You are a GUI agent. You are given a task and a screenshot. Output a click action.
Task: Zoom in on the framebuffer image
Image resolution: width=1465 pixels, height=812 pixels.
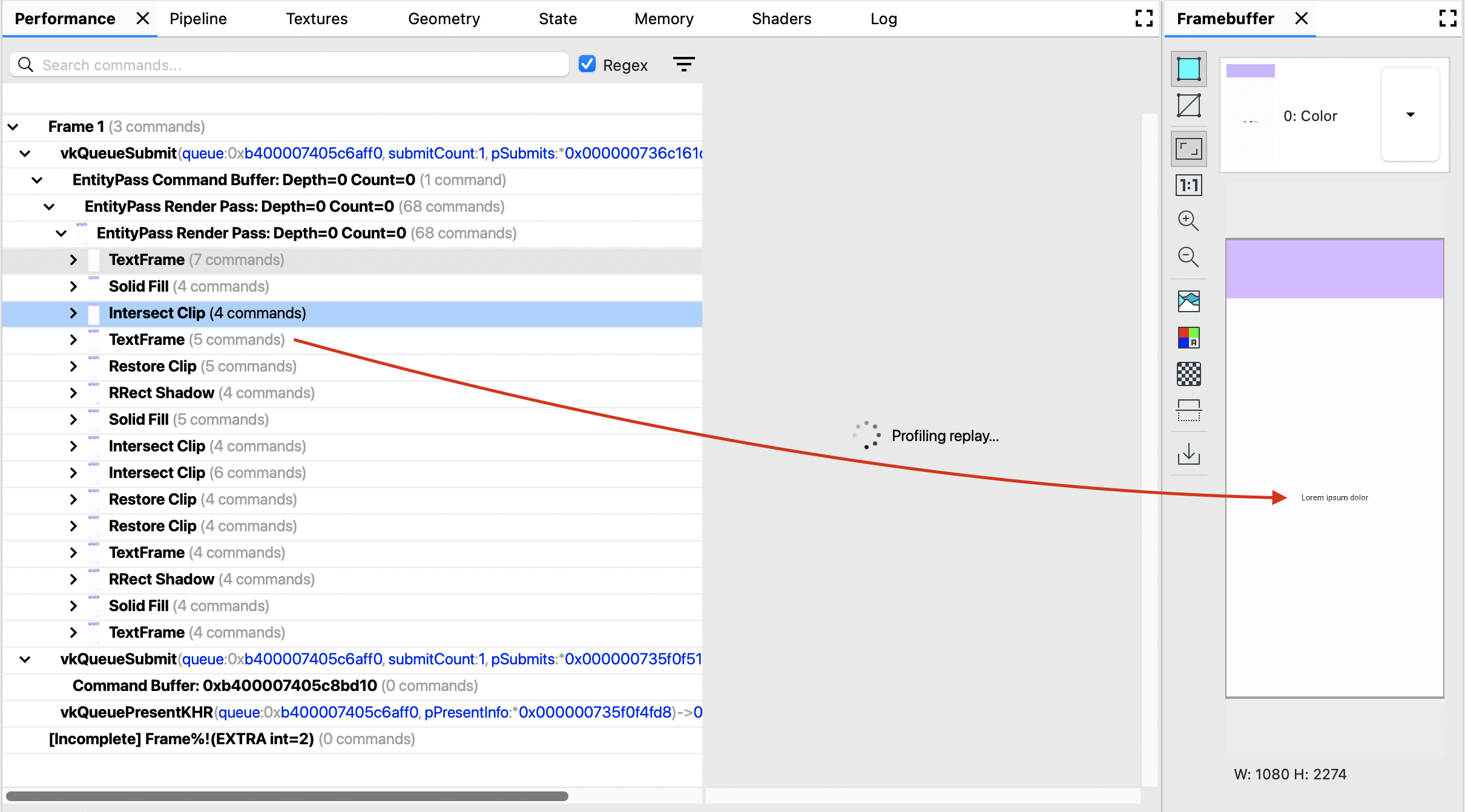coord(1189,221)
